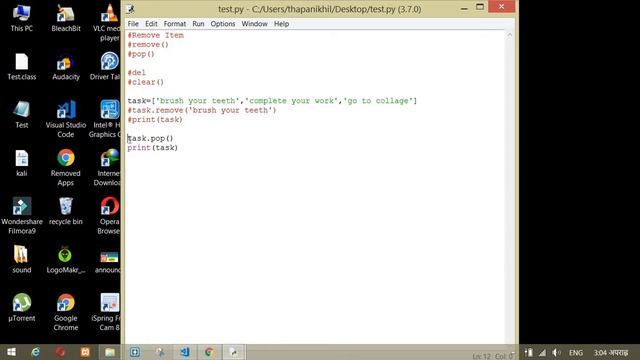Select the Opera Browser desktop icon
640x360 pixels.
click(x=109, y=216)
